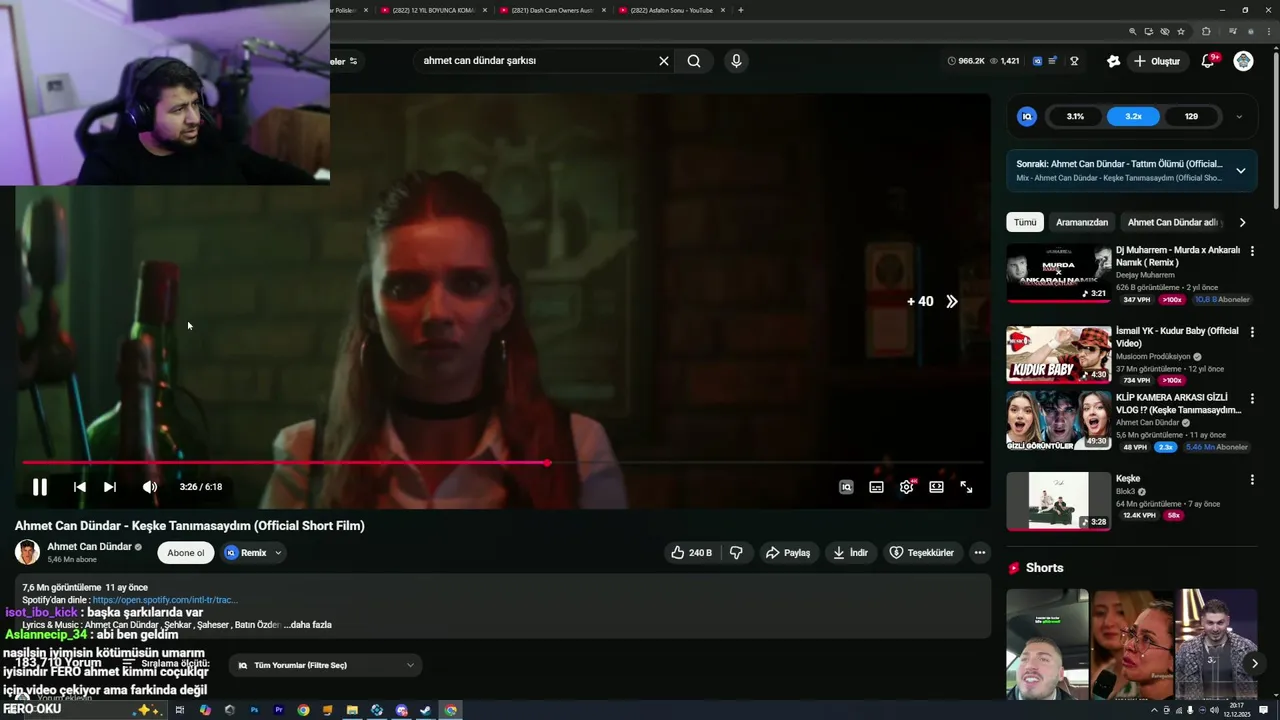This screenshot has width=1280, height=720.
Task: Open vidIQ button in player controls
Action: 846,487
